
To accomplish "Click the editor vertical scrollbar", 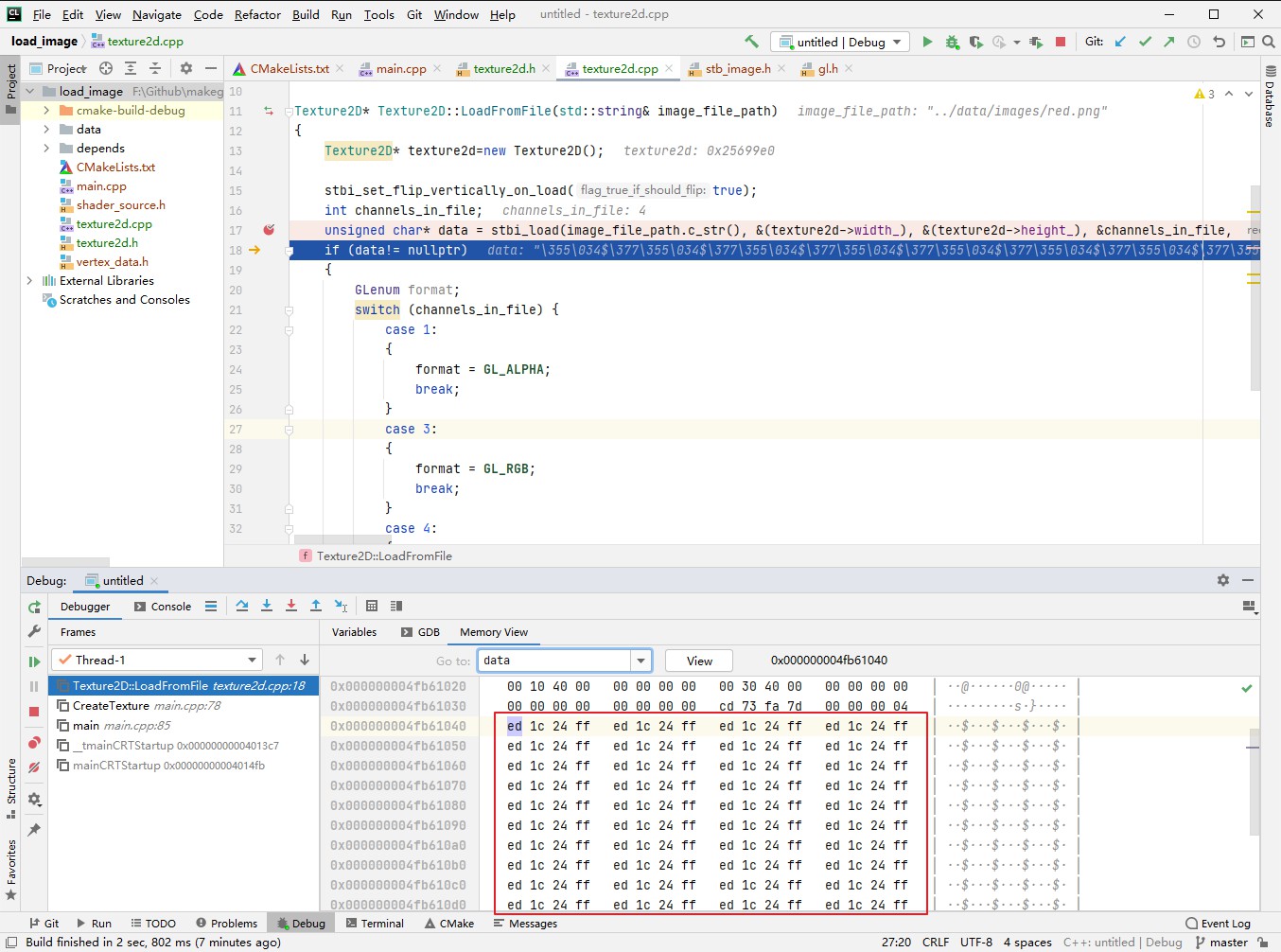I will (1255, 288).
